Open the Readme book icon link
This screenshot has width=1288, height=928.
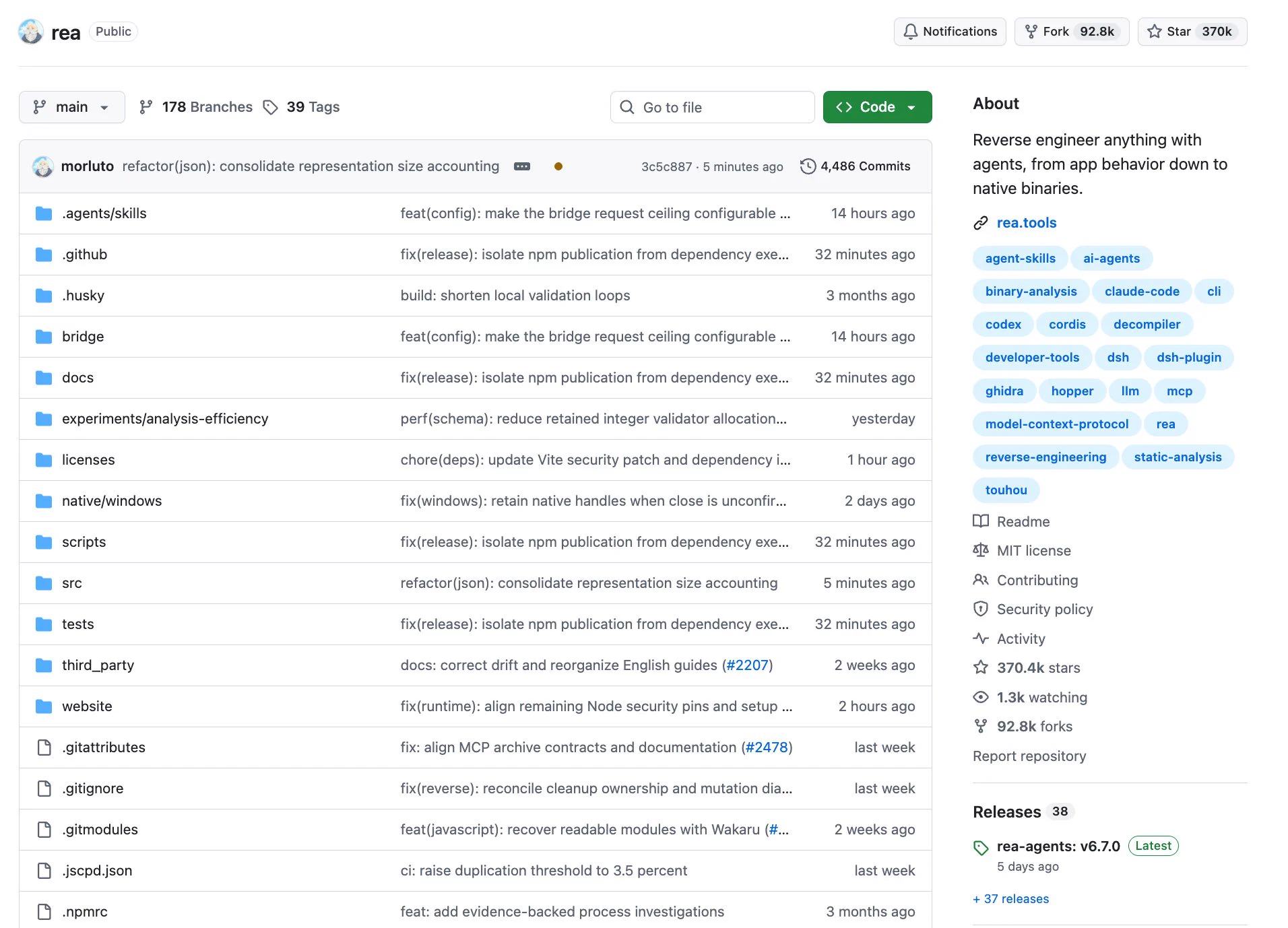[981, 521]
